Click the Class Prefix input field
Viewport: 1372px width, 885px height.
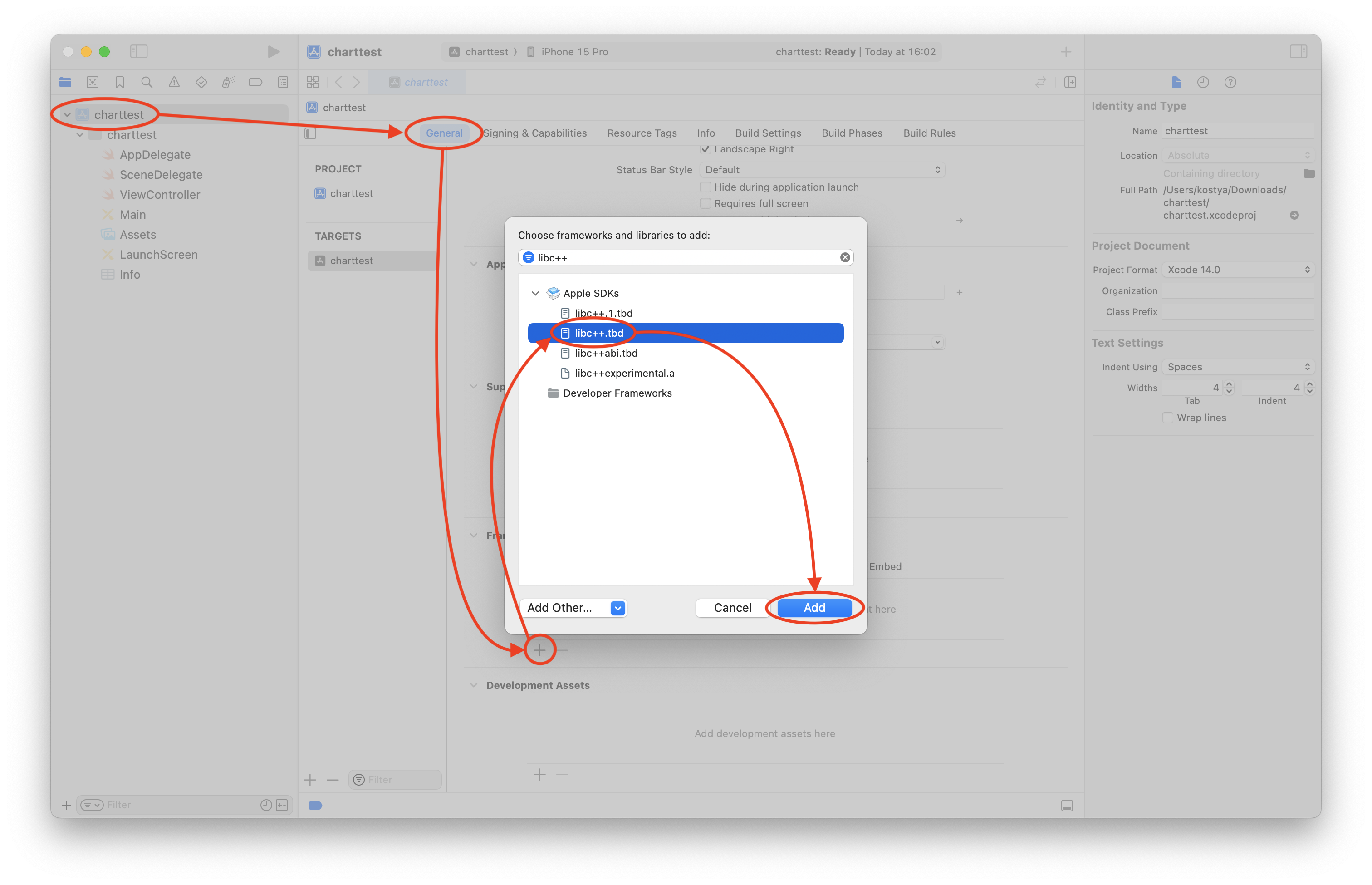pyautogui.click(x=1238, y=311)
